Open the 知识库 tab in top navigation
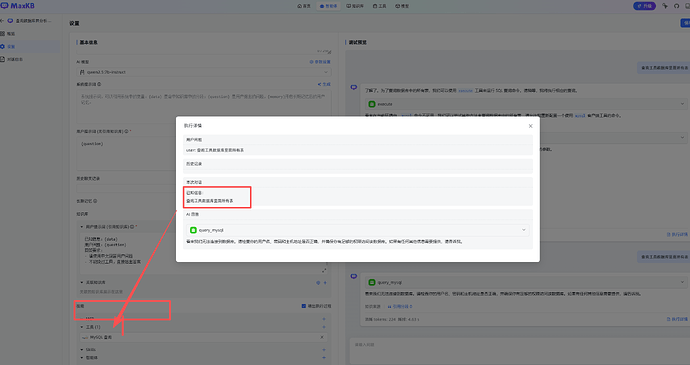 355,6
